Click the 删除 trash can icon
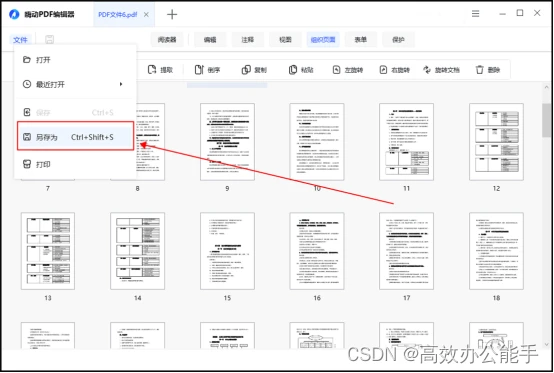 (x=479, y=70)
